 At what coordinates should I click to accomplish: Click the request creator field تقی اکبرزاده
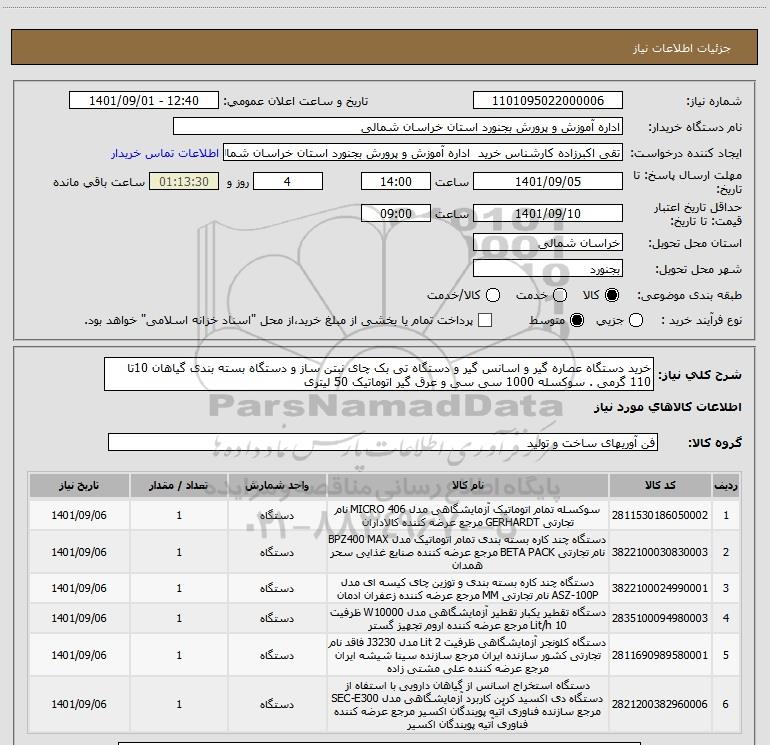coord(423,153)
